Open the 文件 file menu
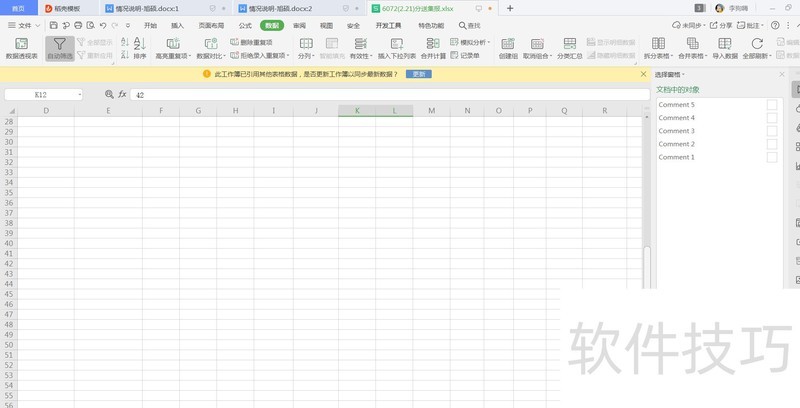This screenshot has width=800, height=408. (24, 25)
